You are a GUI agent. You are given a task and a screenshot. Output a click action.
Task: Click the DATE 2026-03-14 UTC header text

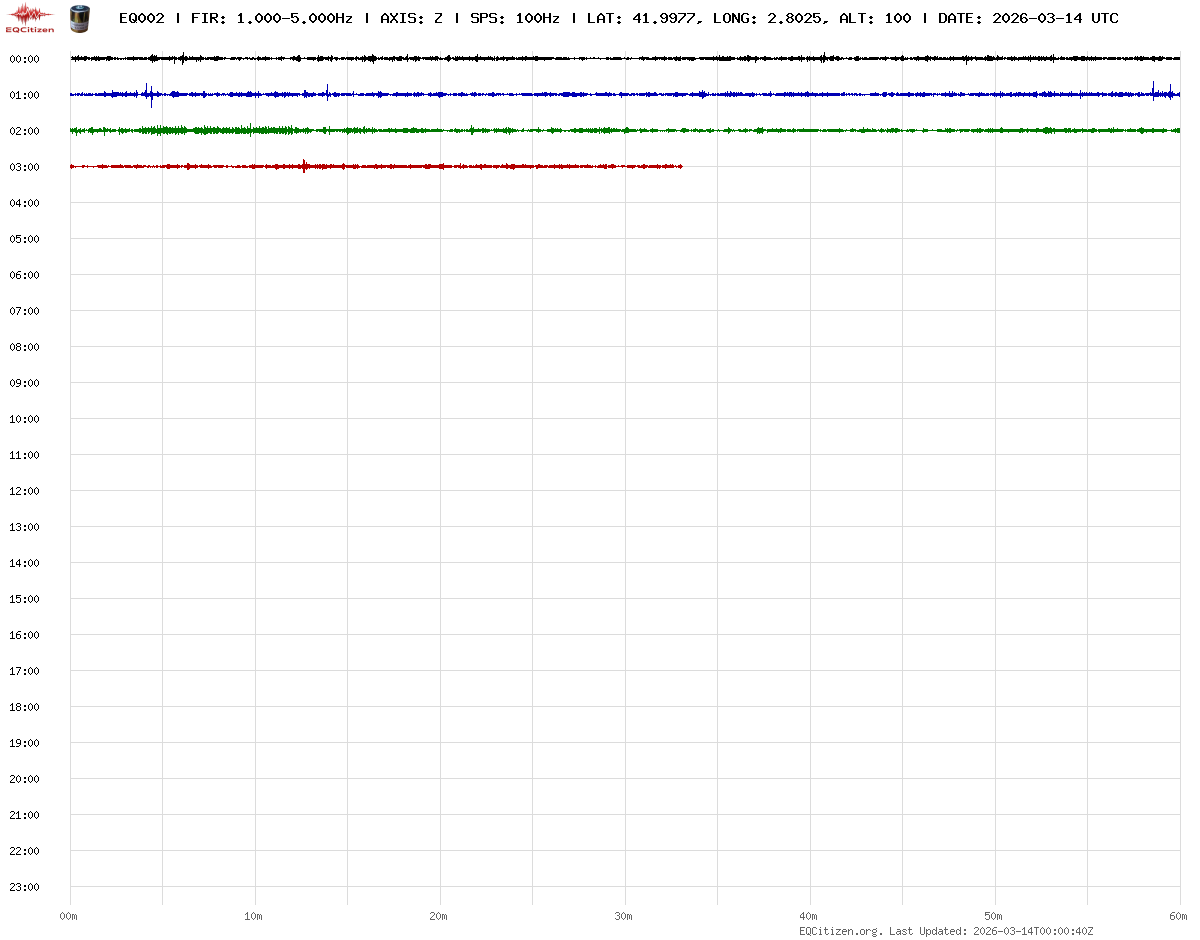(x=1028, y=18)
